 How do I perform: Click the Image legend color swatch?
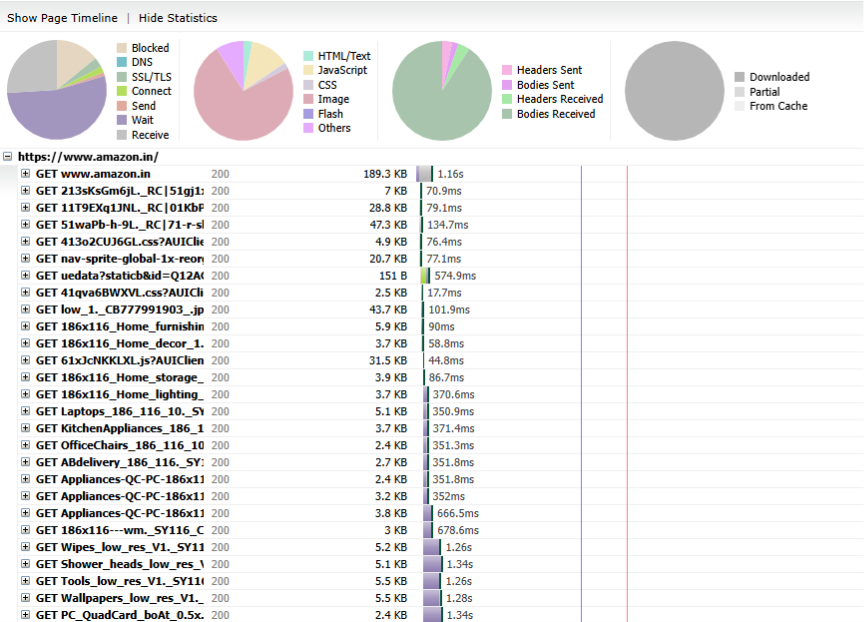308,100
